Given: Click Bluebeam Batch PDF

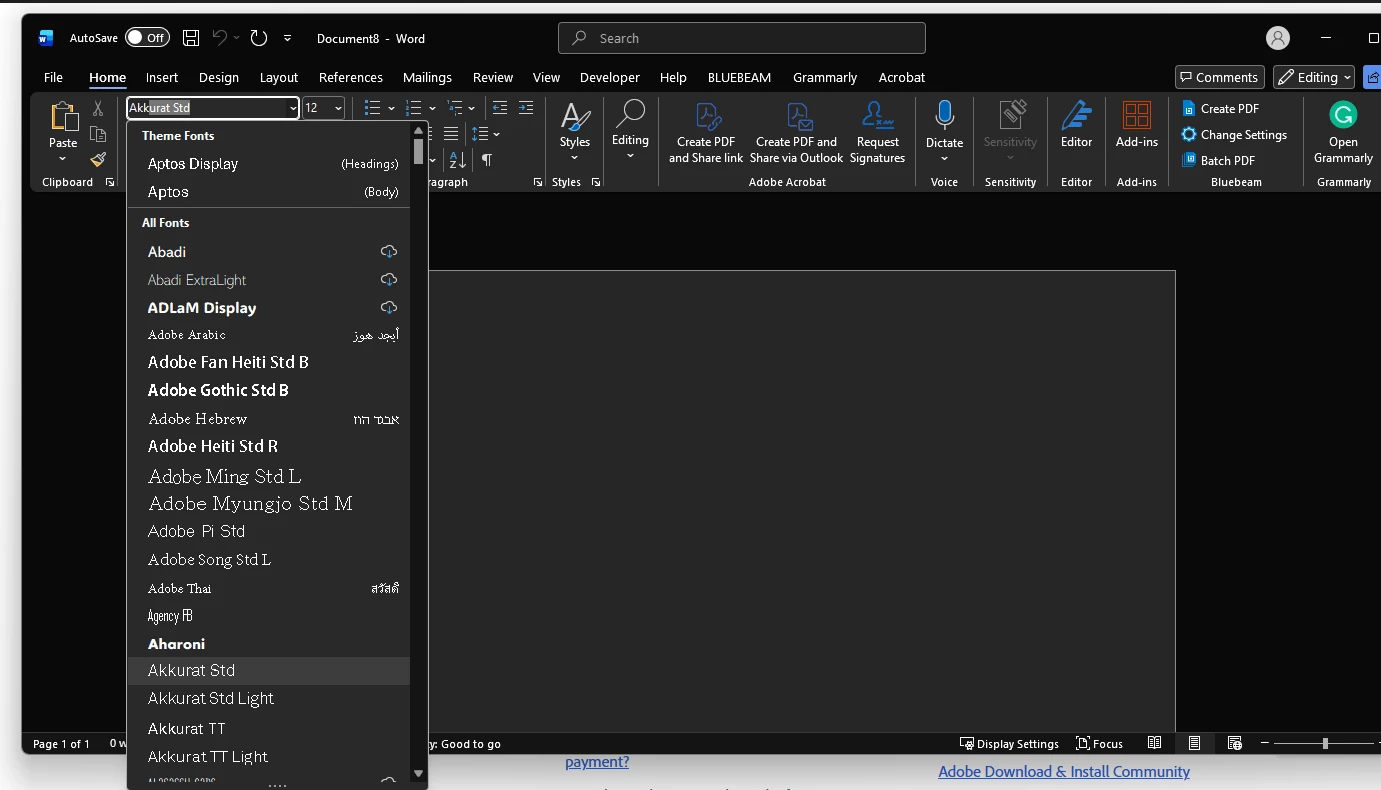Looking at the screenshot, I should point(1218,160).
